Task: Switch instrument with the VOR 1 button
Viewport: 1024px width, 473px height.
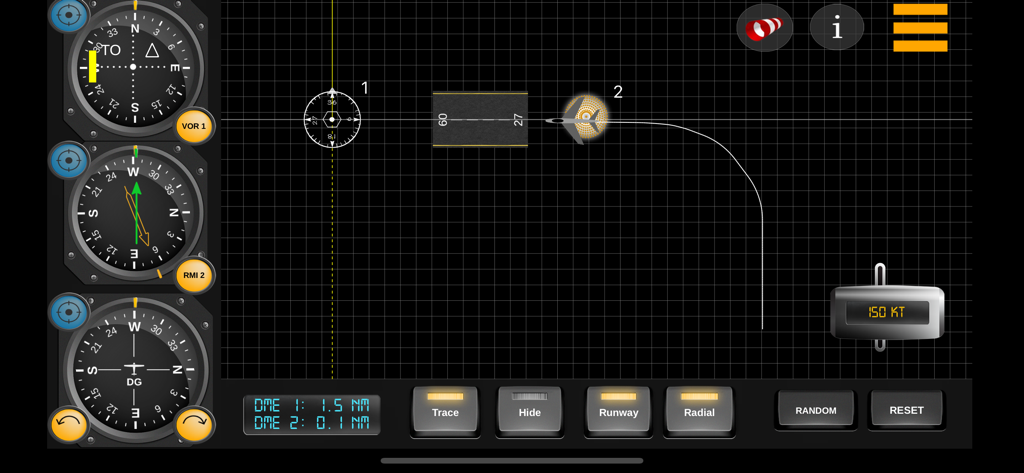Action: click(194, 126)
